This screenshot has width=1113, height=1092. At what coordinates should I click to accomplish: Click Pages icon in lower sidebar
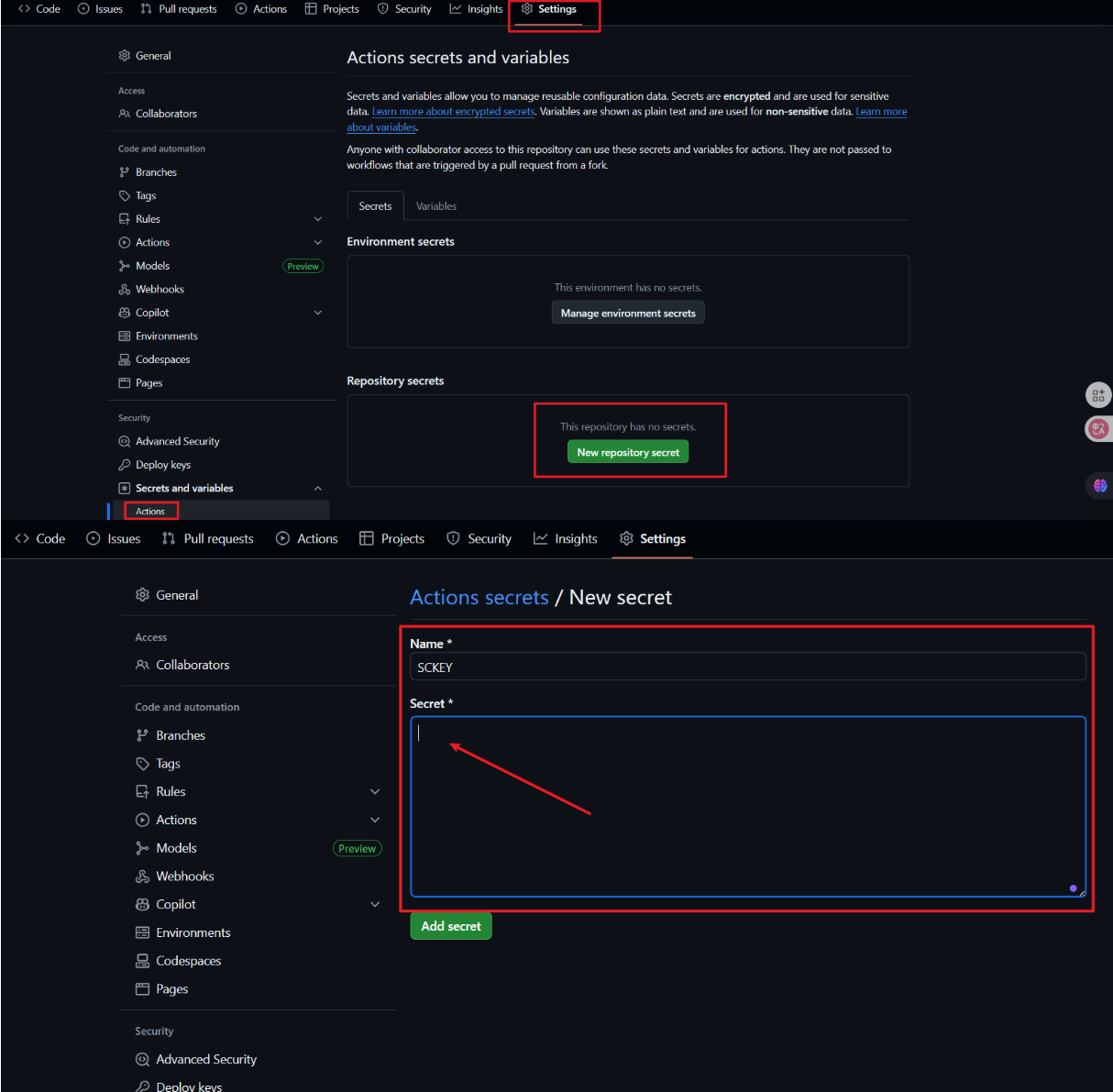142,989
